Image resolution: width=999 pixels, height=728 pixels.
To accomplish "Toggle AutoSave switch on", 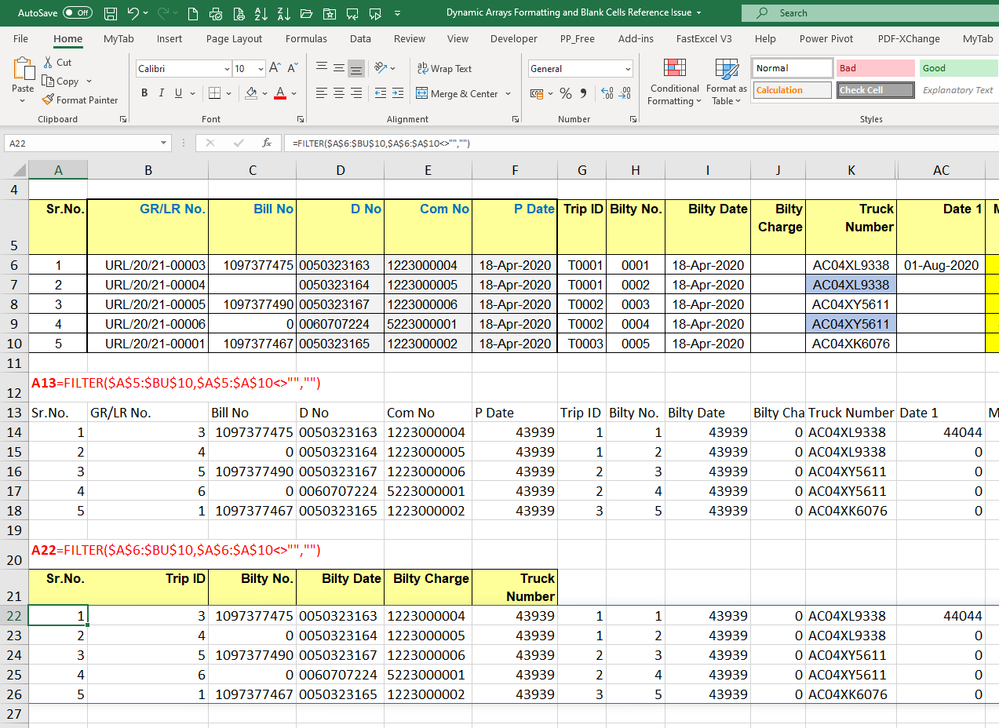I will tap(77, 13).
